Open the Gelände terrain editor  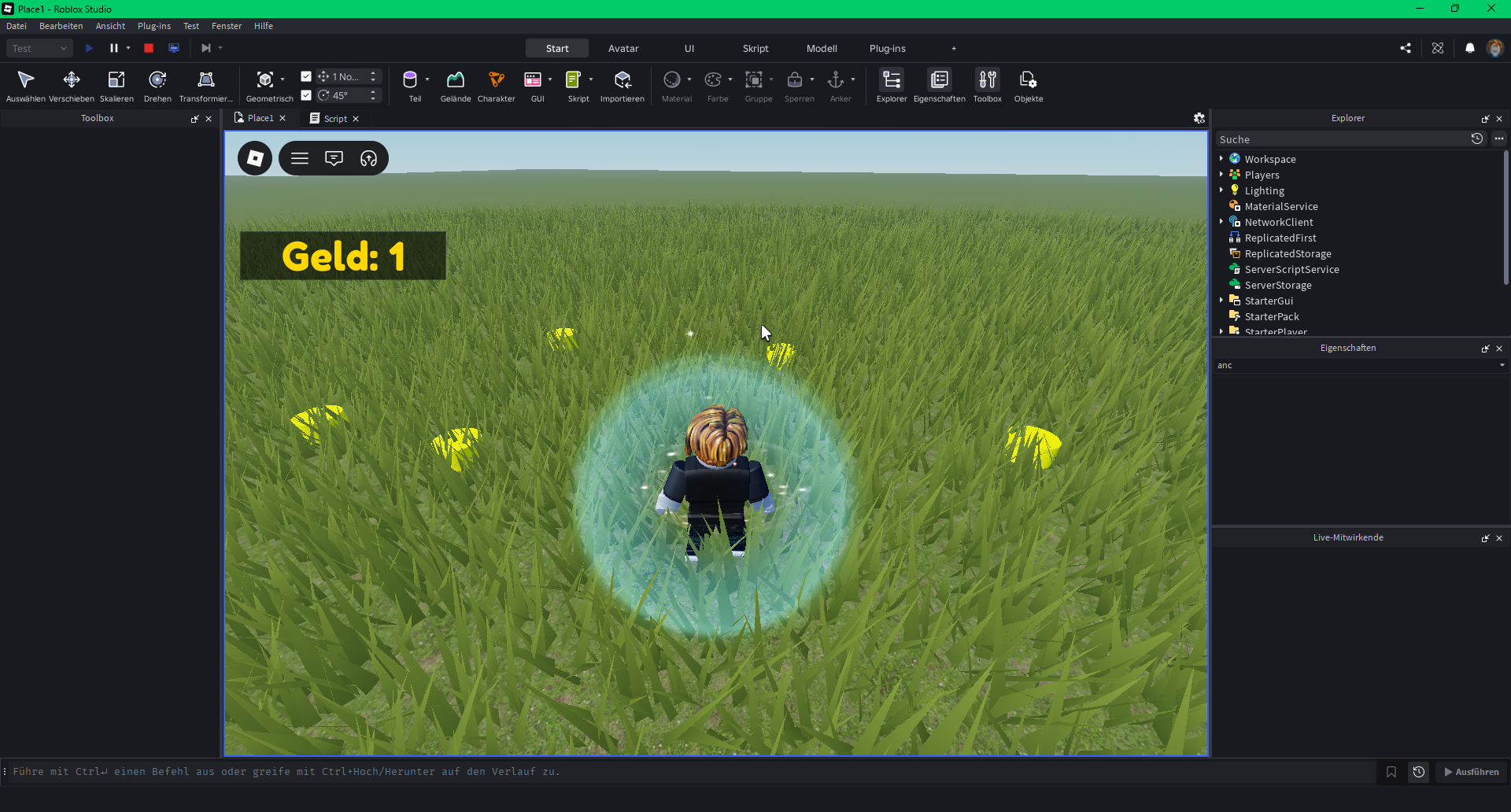pyautogui.click(x=456, y=86)
